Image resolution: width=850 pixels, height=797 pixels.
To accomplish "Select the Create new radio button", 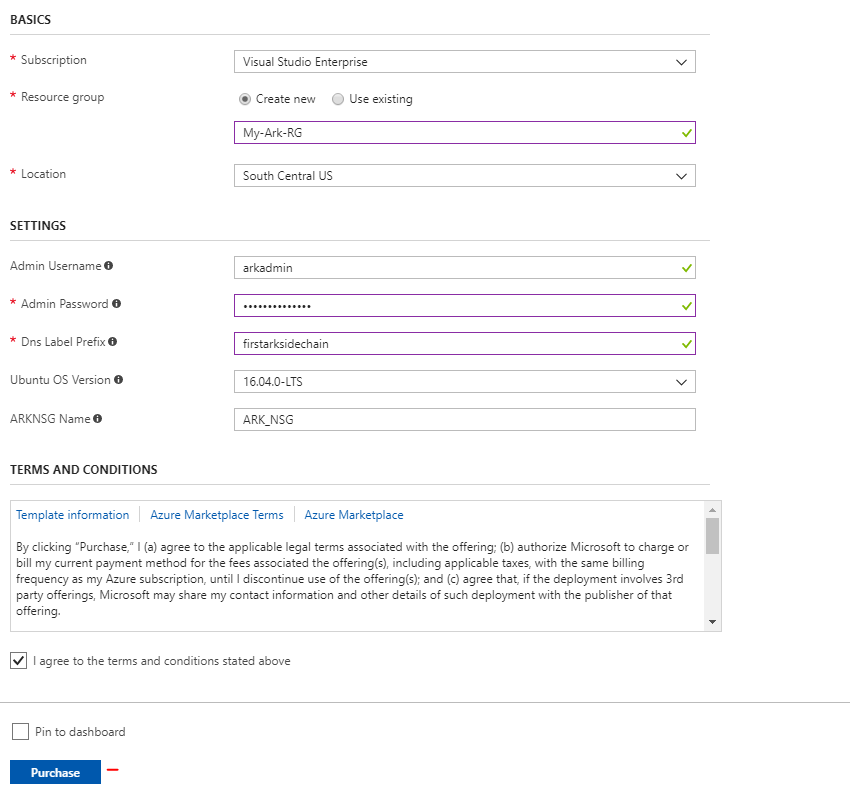I will [x=245, y=99].
